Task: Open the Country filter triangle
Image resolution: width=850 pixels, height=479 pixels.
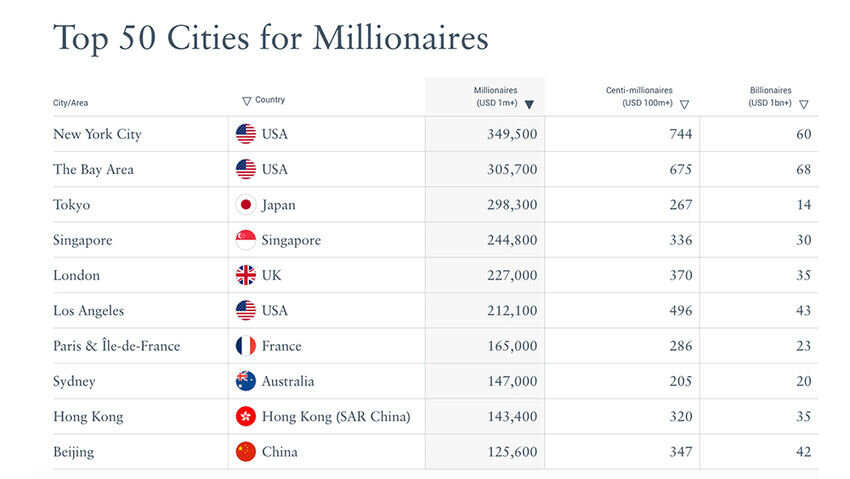Action: [246, 101]
